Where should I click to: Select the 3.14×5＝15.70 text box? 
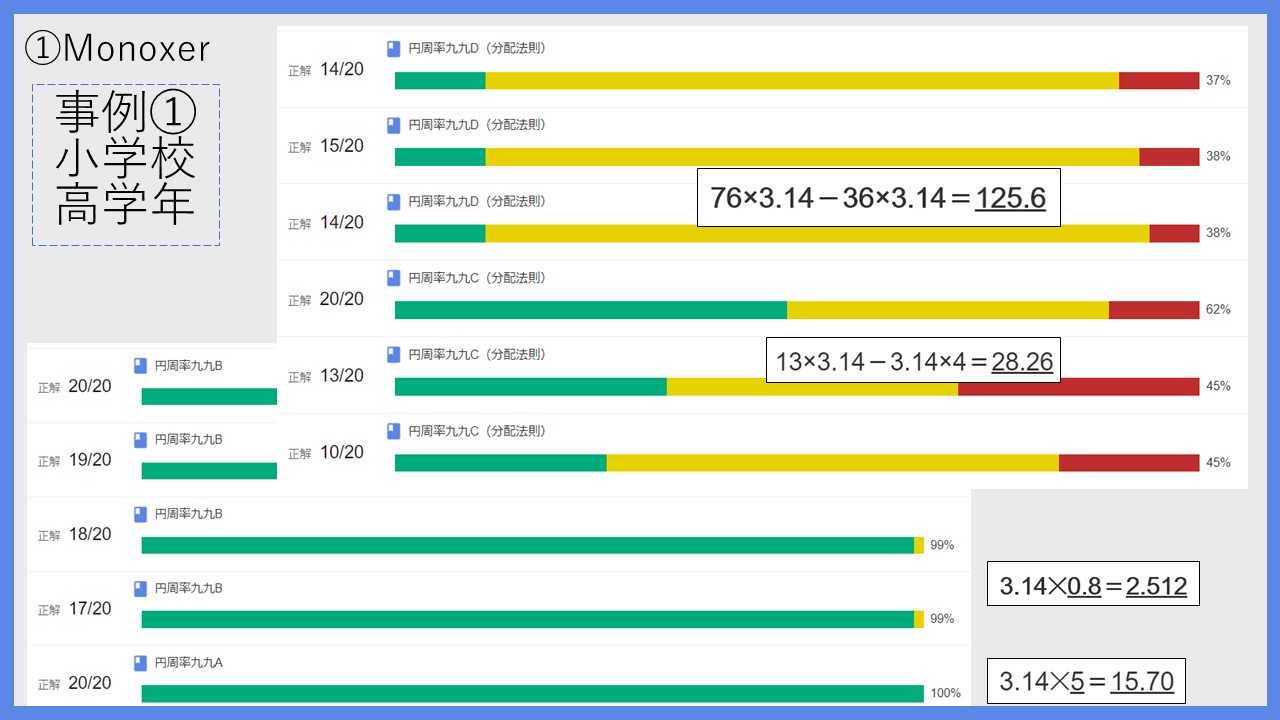tap(1087, 681)
